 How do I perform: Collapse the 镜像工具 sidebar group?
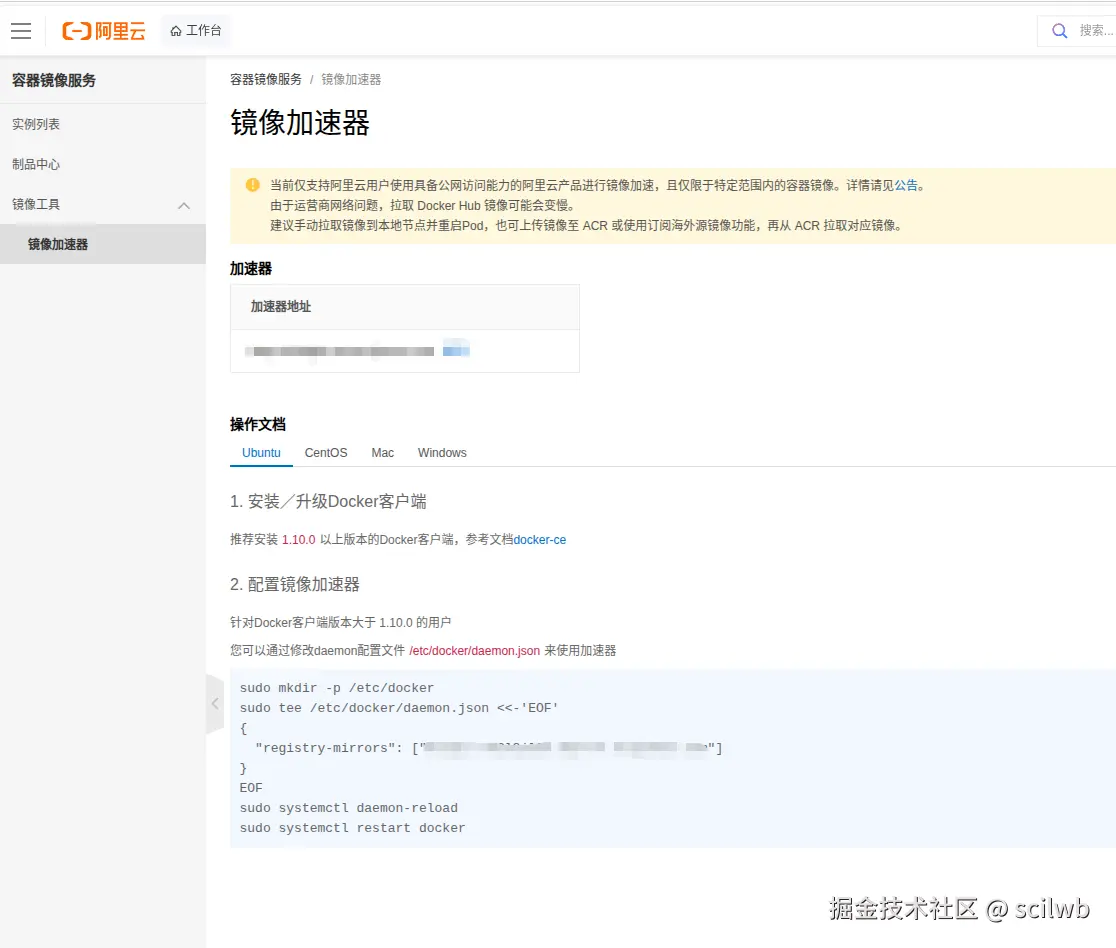coord(184,205)
